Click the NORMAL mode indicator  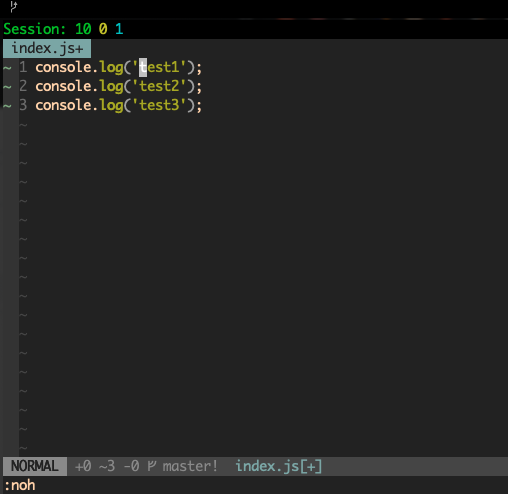pyautogui.click(x=35, y=466)
